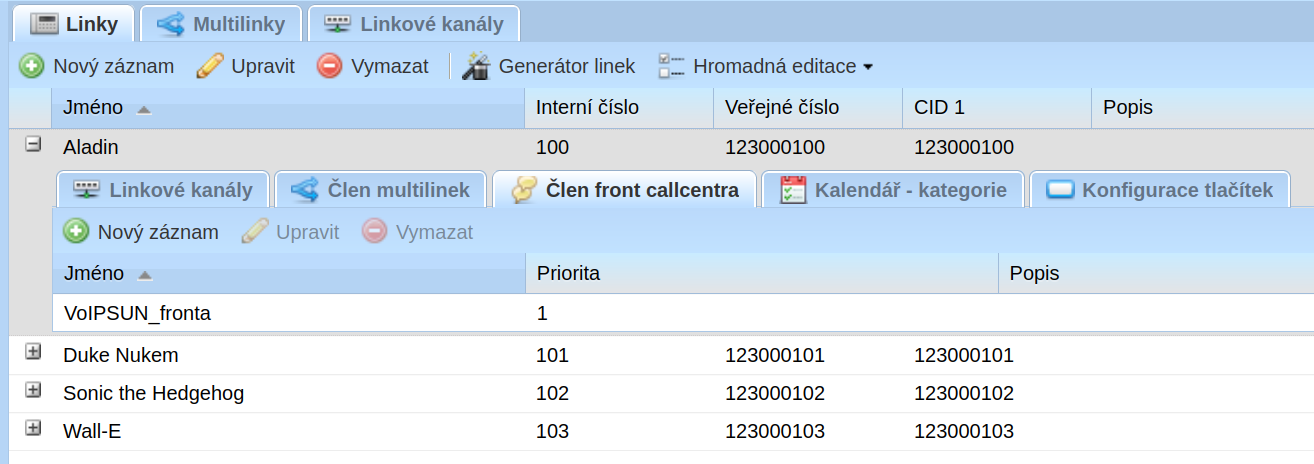Click the Multilinky tab share icon
Image resolution: width=1314 pixels, height=464 pixels.
pos(170,23)
